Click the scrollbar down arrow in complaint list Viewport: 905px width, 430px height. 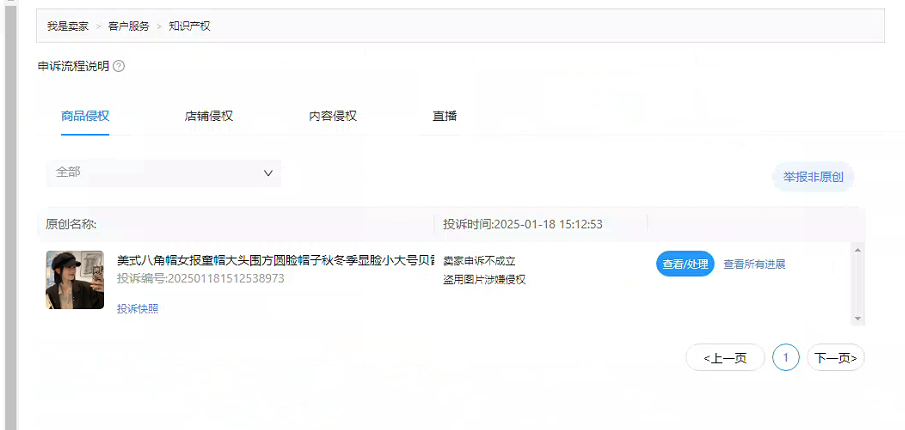click(x=857, y=319)
